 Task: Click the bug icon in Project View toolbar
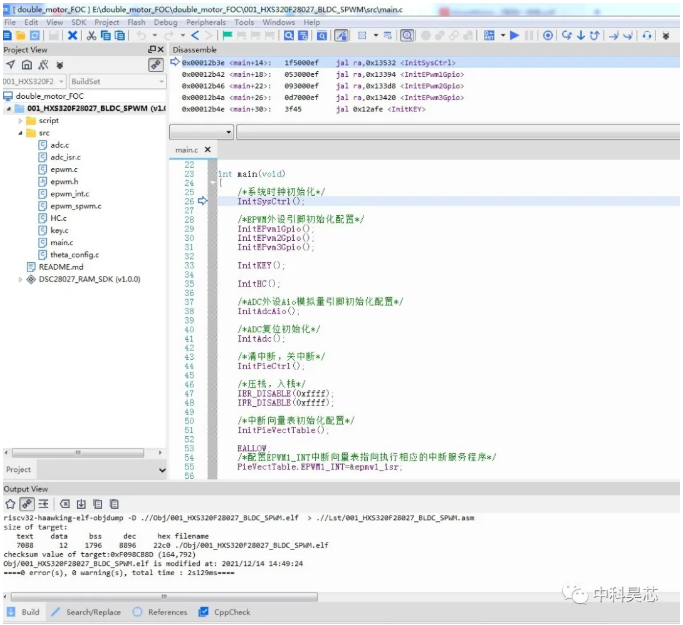(x=60, y=65)
